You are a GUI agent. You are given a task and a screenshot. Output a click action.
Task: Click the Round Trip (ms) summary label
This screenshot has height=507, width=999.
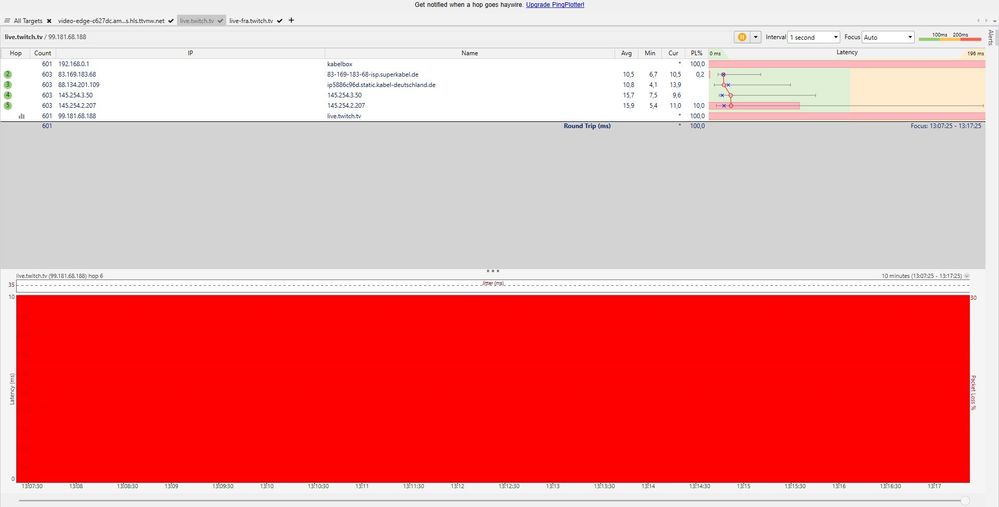coord(587,126)
